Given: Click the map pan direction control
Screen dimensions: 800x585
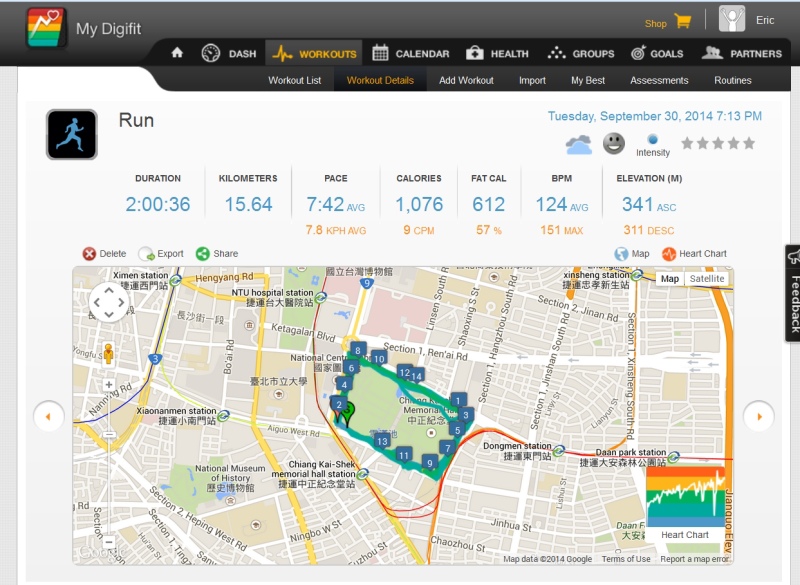Looking at the screenshot, I should tap(109, 302).
